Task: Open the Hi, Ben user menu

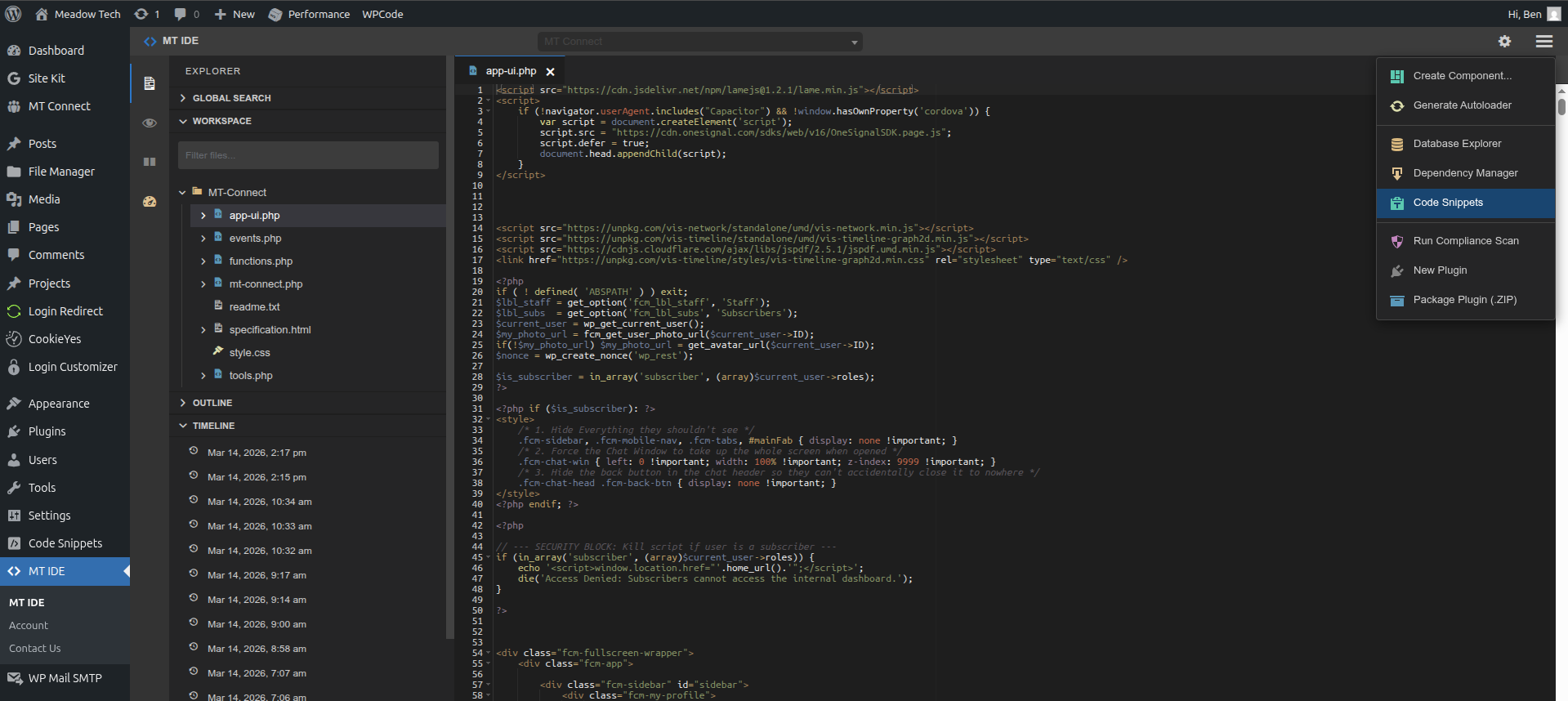Action: 1534,14
